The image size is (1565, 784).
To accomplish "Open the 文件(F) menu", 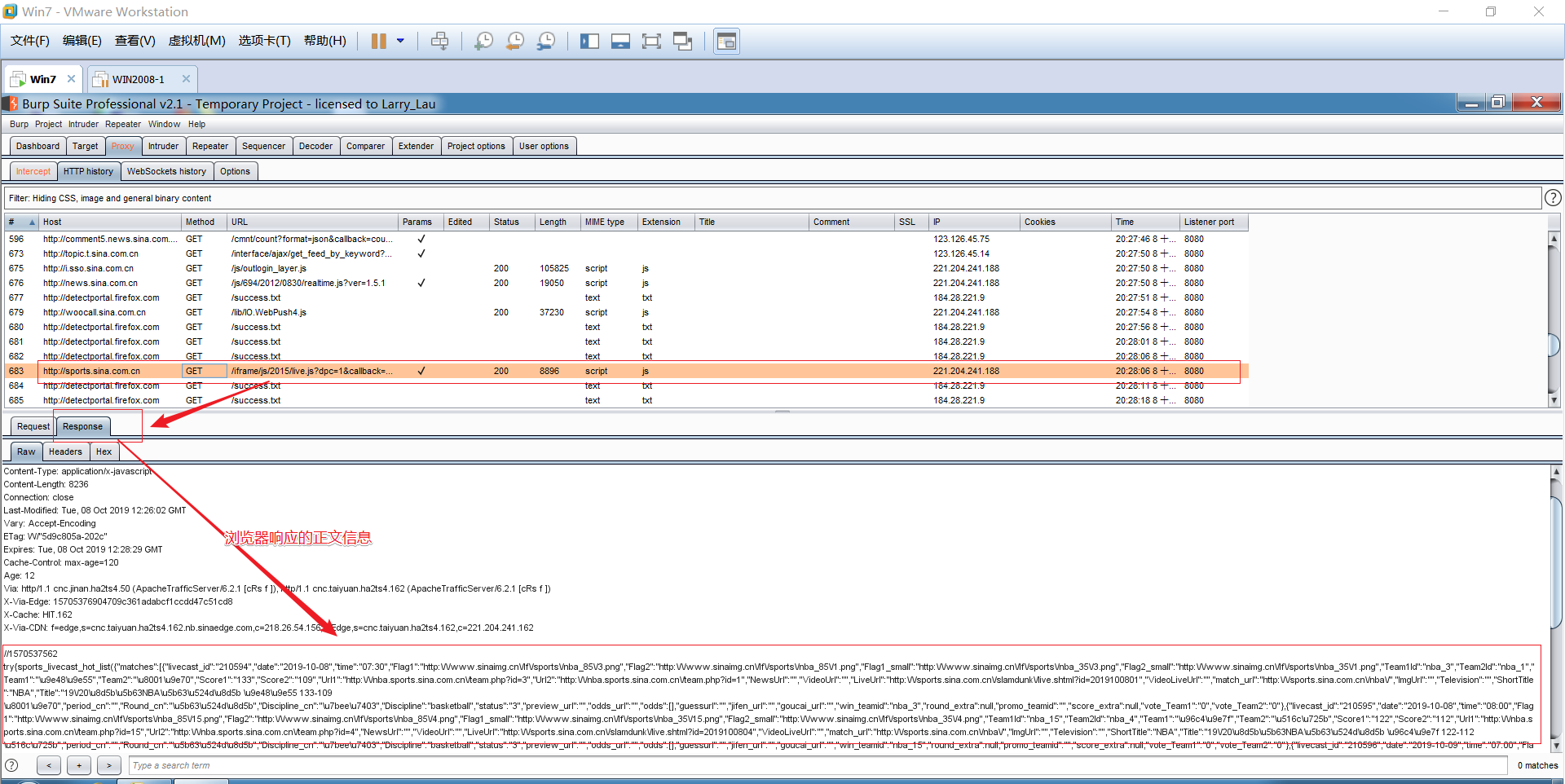I will point(30,41).
